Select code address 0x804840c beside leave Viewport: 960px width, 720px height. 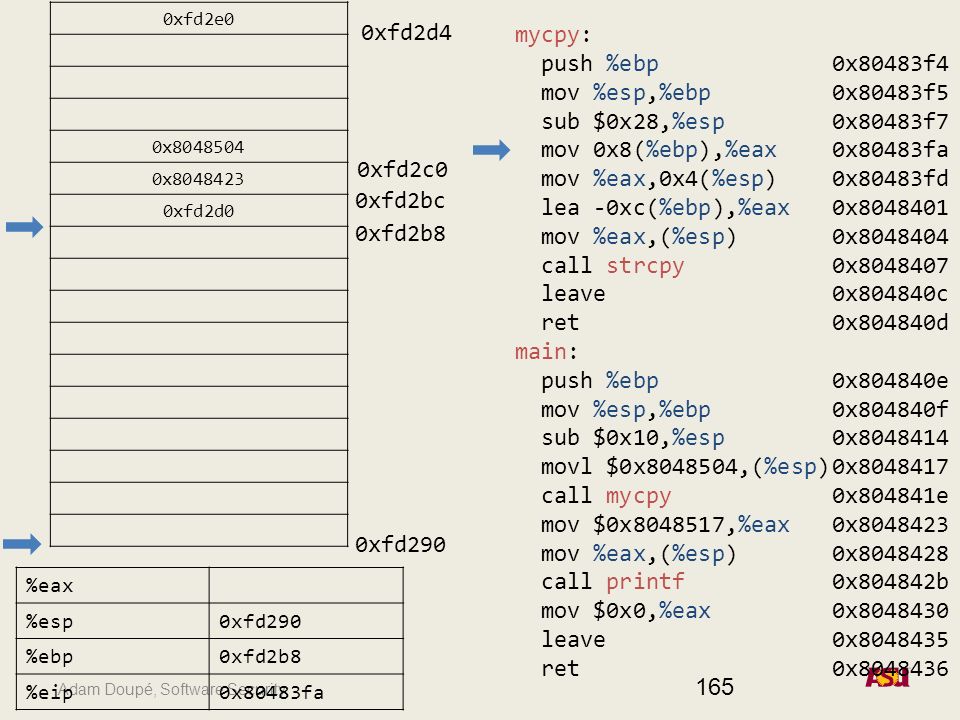tap(890, 294)
